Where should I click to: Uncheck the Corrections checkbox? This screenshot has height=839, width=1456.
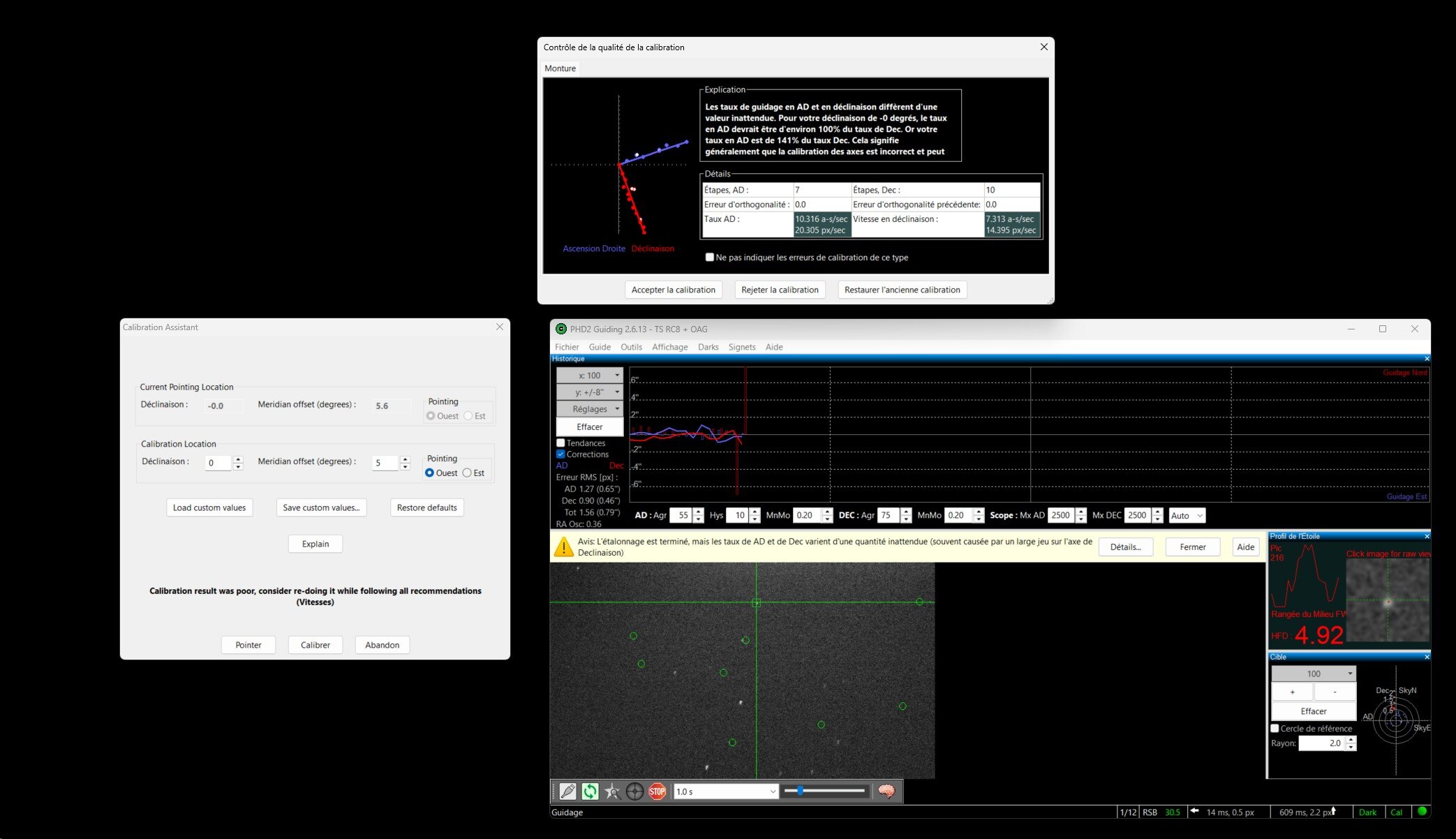[560, 454]
